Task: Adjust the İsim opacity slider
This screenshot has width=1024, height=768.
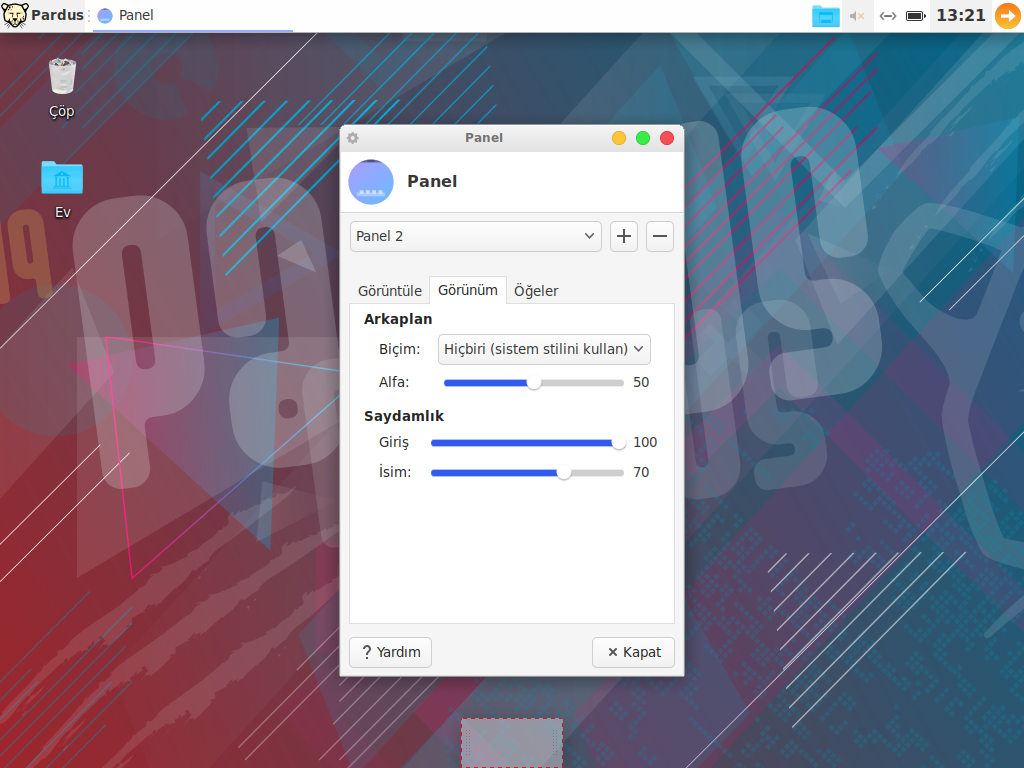Action: [x=527, y=473]
